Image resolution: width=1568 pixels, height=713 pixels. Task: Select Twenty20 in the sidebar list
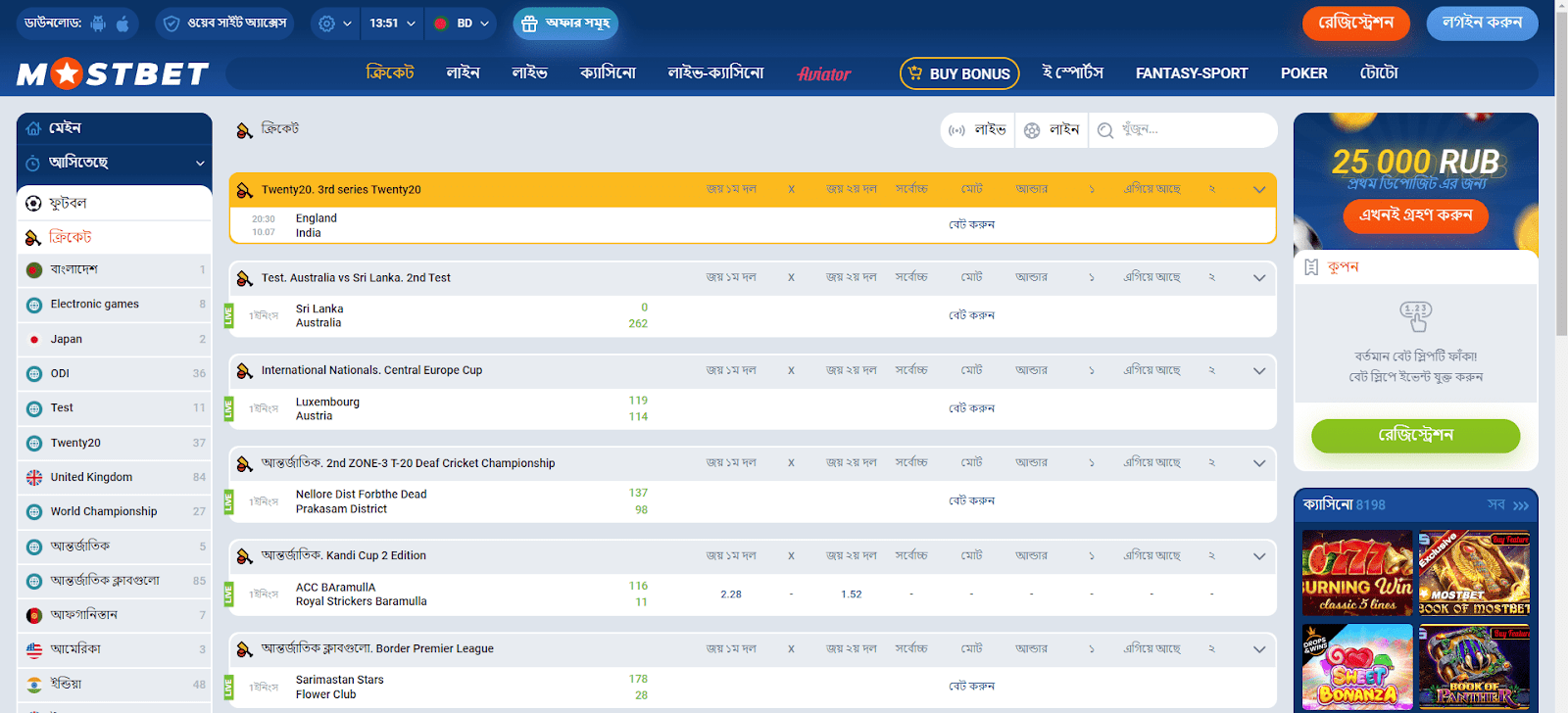click(114, 443)
